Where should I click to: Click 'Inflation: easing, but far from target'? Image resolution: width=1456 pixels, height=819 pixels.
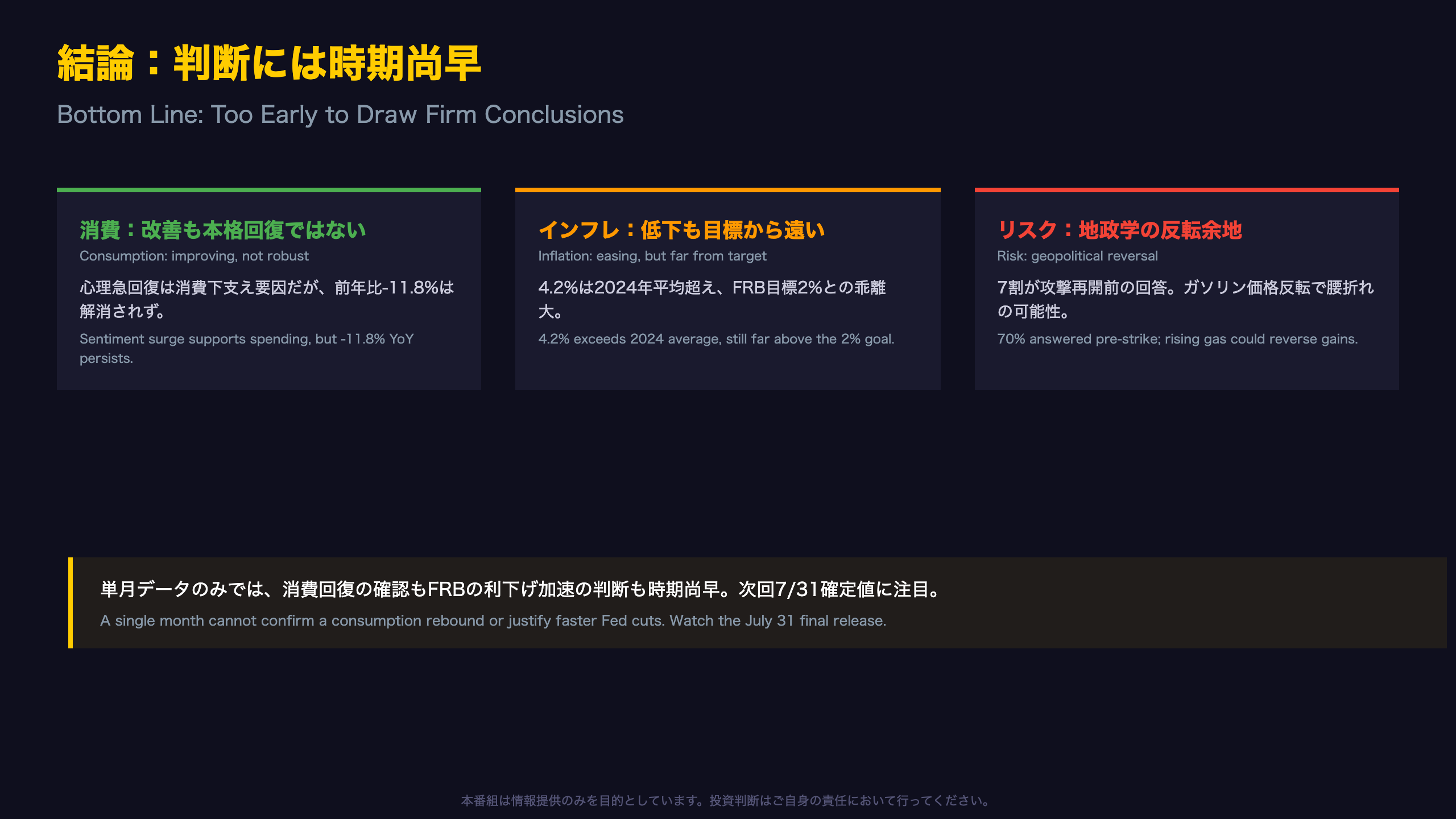click(x=652, y=256)
